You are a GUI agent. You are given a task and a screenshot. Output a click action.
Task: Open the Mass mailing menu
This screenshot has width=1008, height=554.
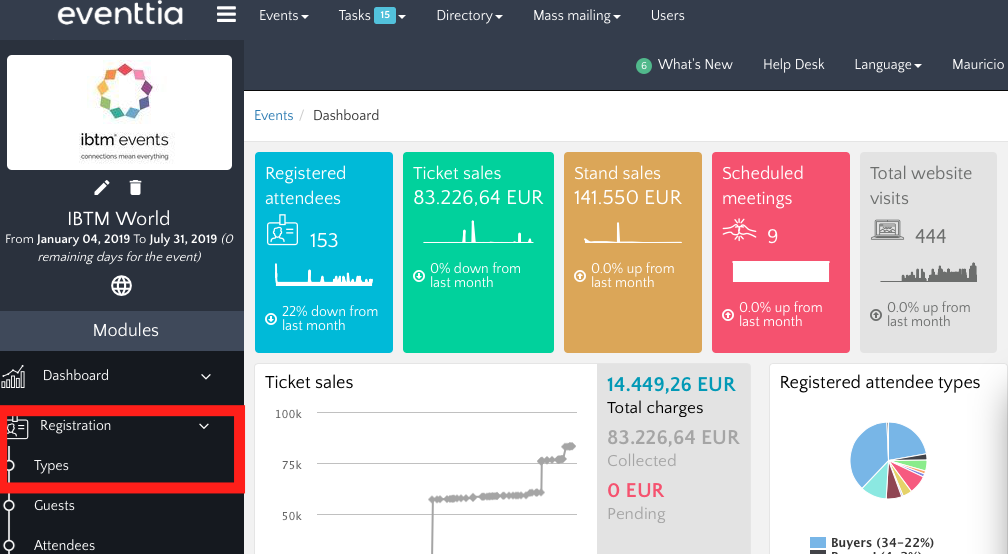[x=576, y=16]
